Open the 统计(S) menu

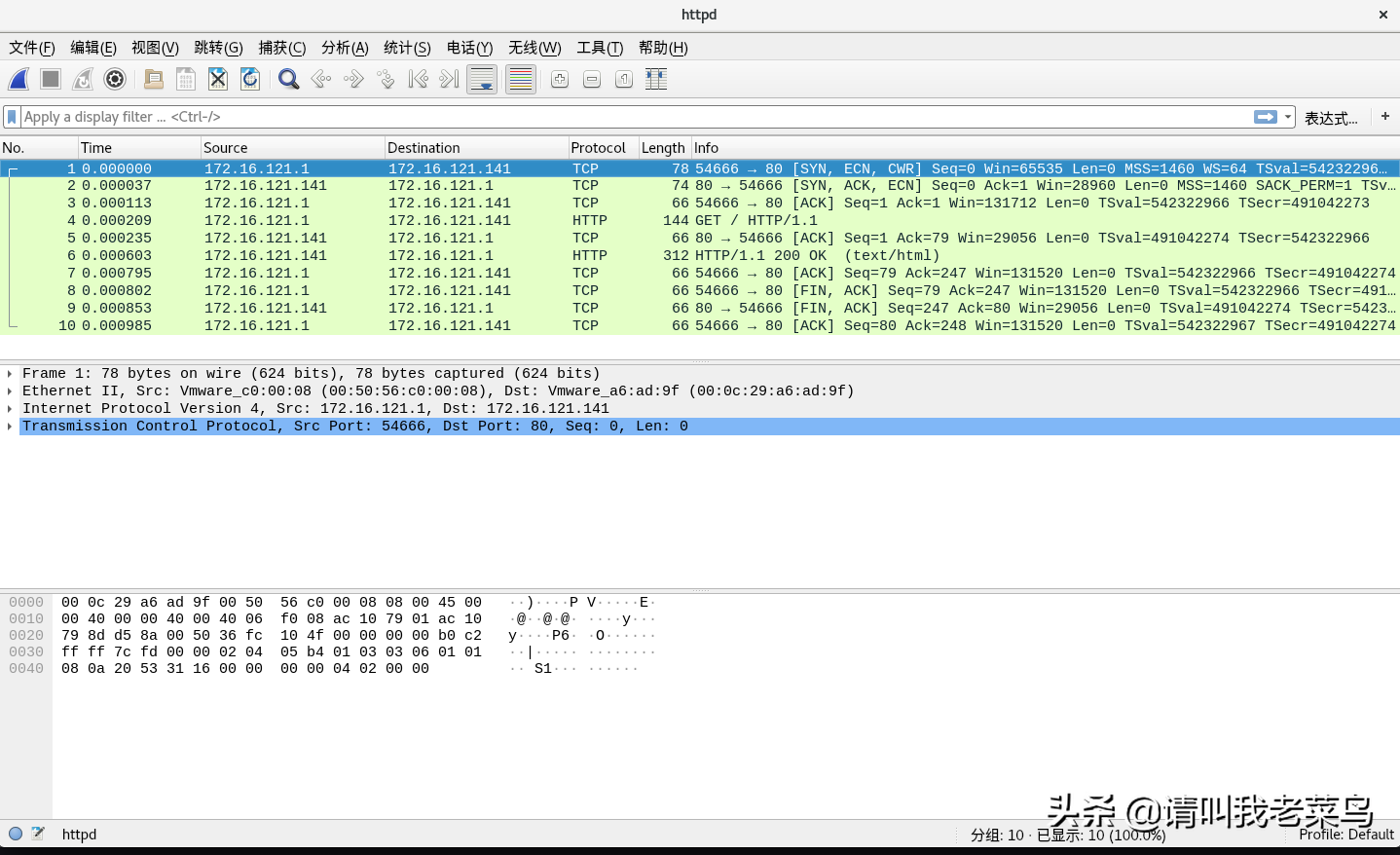[407, 48]
